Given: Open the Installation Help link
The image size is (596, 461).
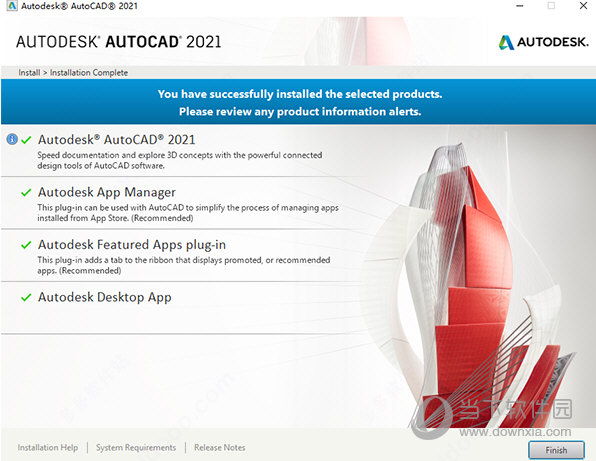Looking at the screenshot, I should pyautogui.click(x=48, y=448).
